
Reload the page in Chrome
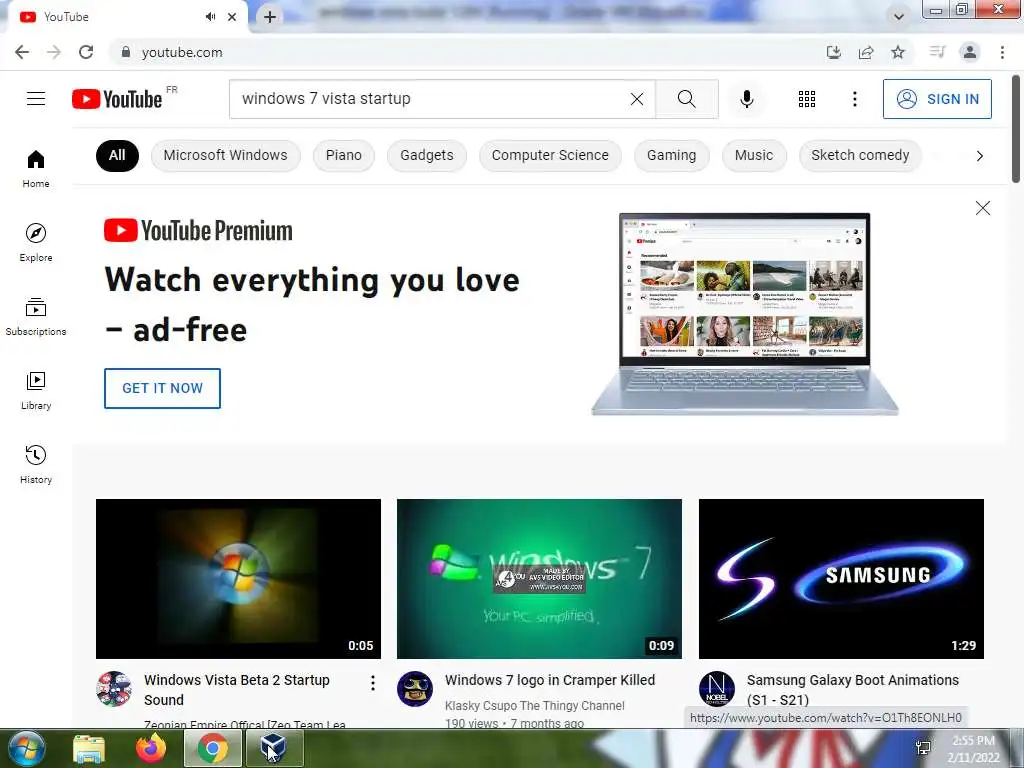[x=86, y=52]
